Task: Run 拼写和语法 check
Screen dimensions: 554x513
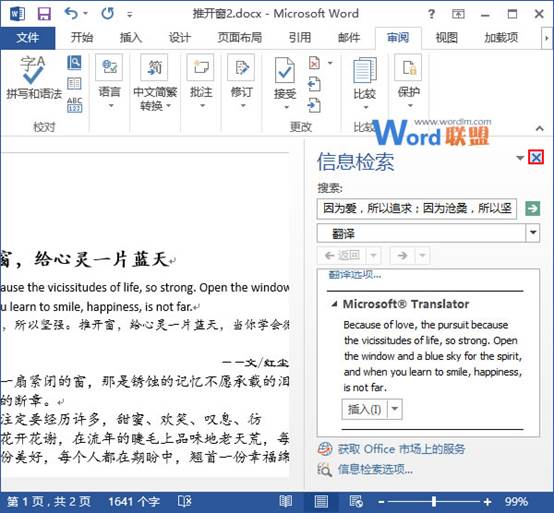Action: (34, 78)
